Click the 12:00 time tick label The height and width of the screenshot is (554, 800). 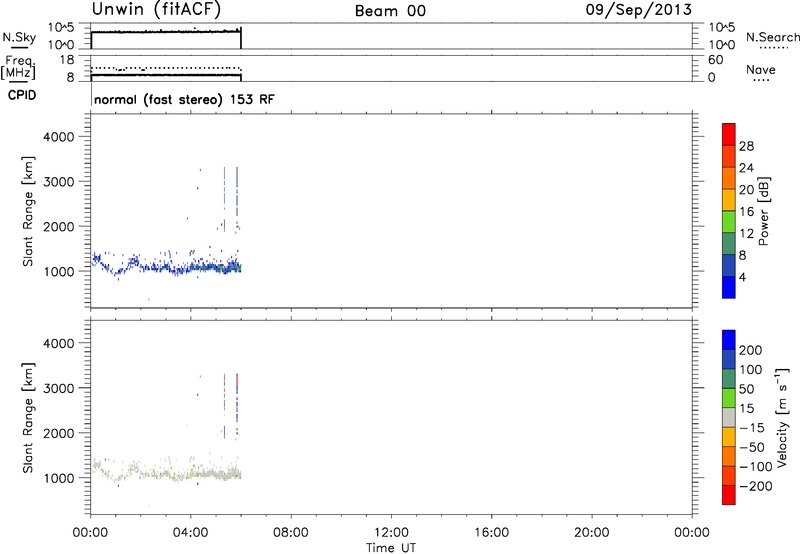tap(391, 533)
